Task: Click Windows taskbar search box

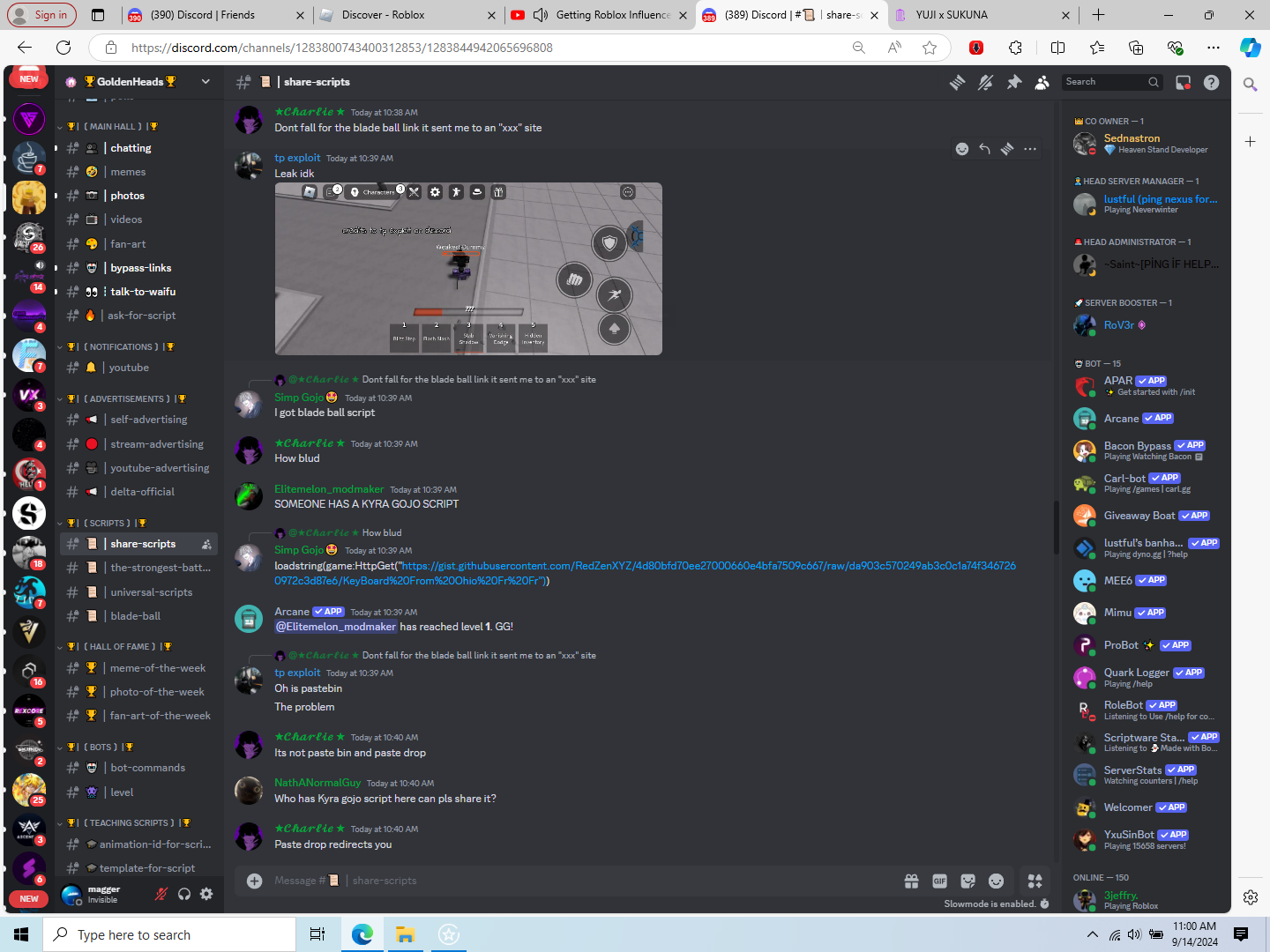Action: coord(169,934)
